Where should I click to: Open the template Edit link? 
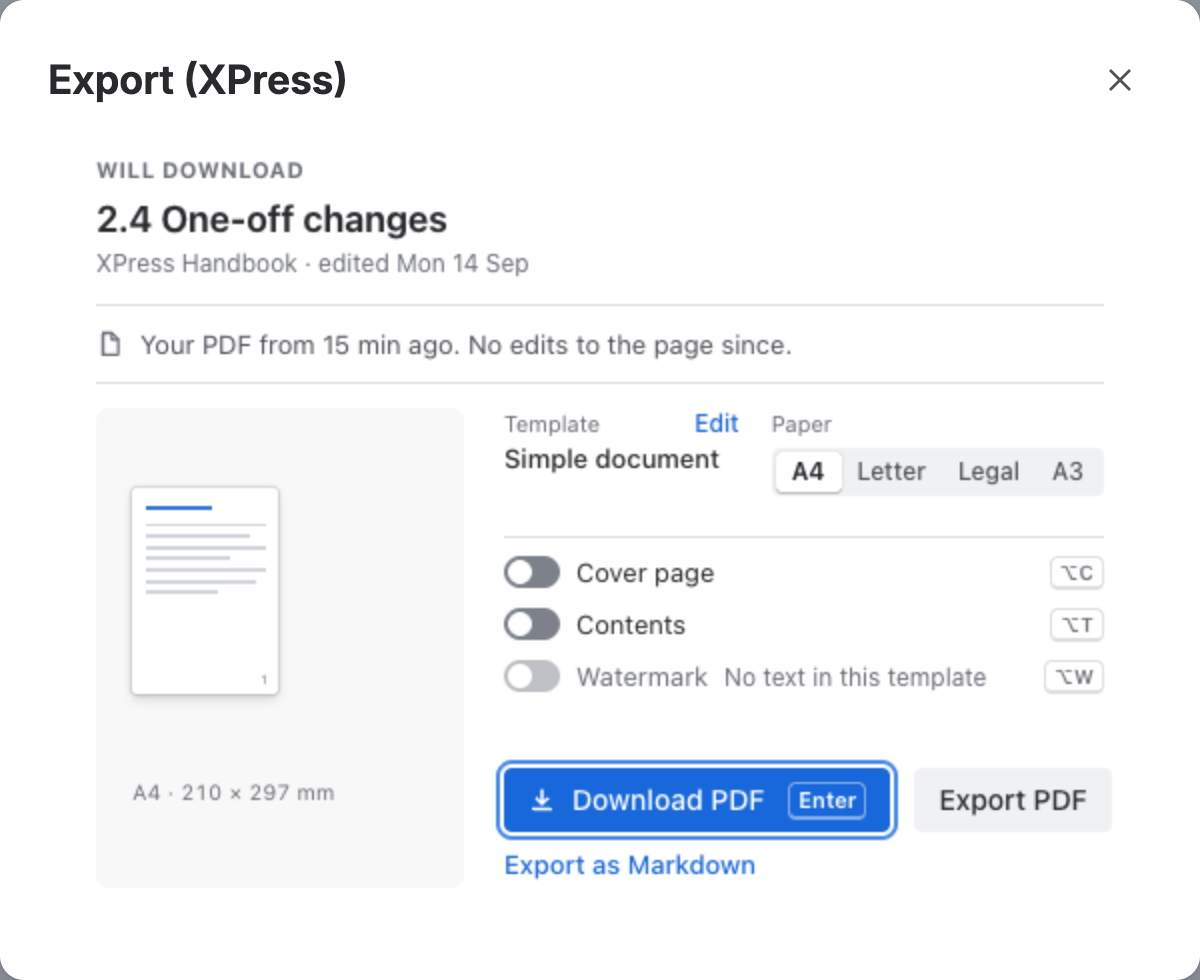tap(716, 423)
